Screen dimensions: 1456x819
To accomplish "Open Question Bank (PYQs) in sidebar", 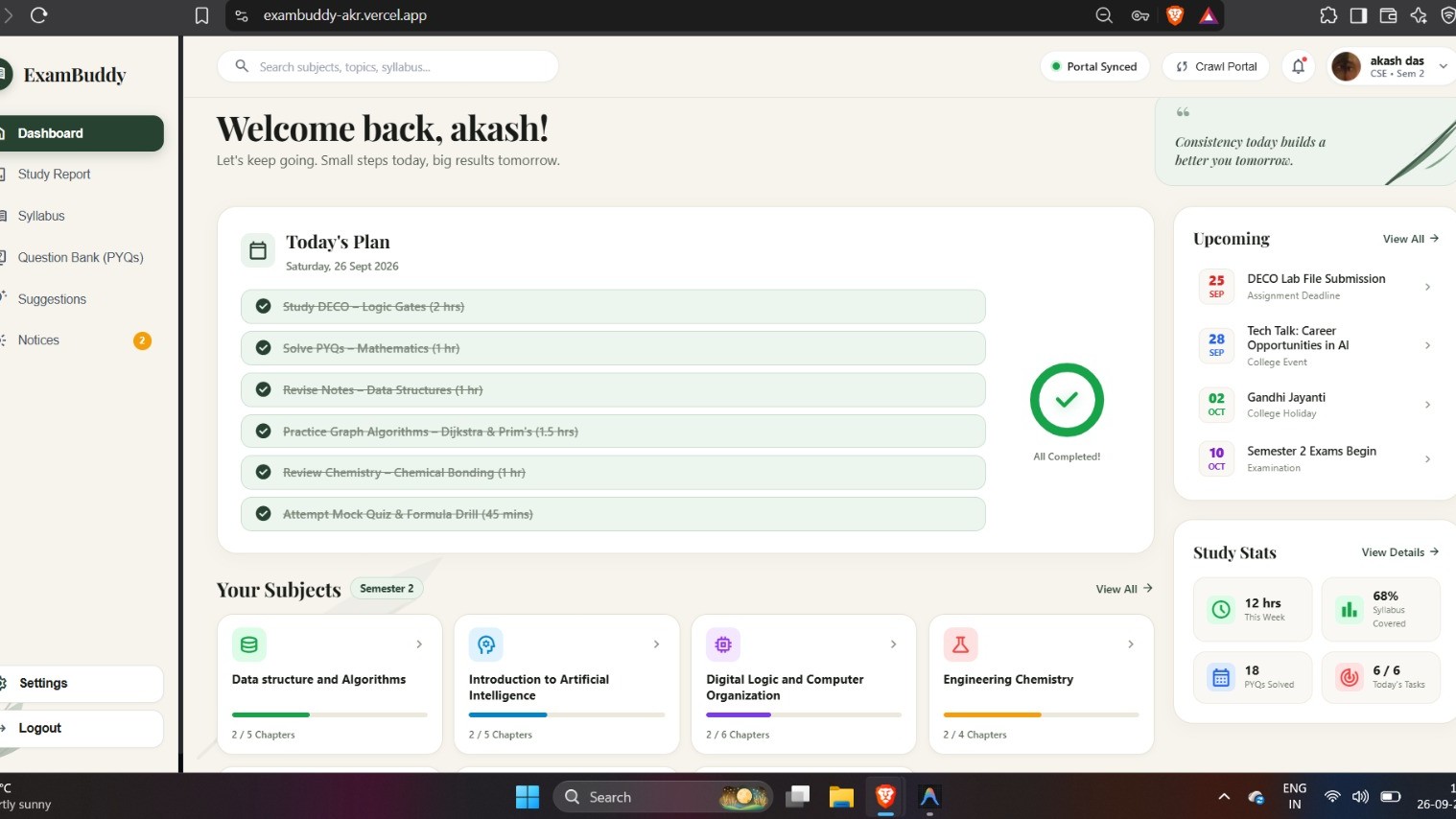I will click(82, 257).
